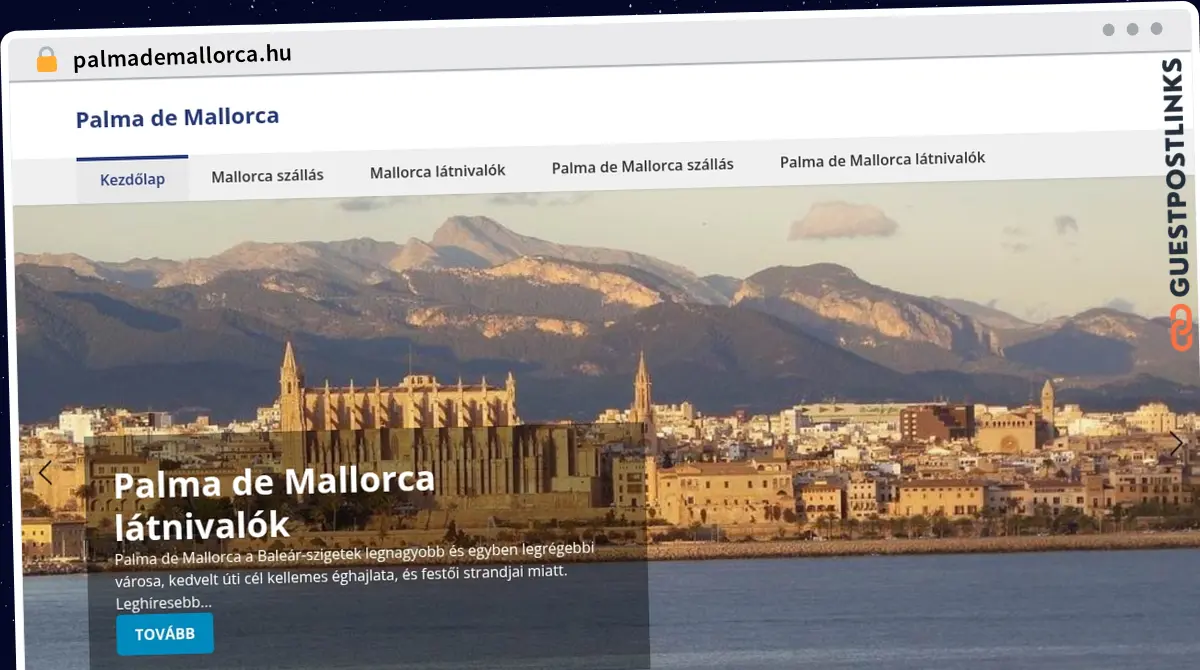Go to Palma de Mallorca szállás page
1200x670 pixels.
642,165
